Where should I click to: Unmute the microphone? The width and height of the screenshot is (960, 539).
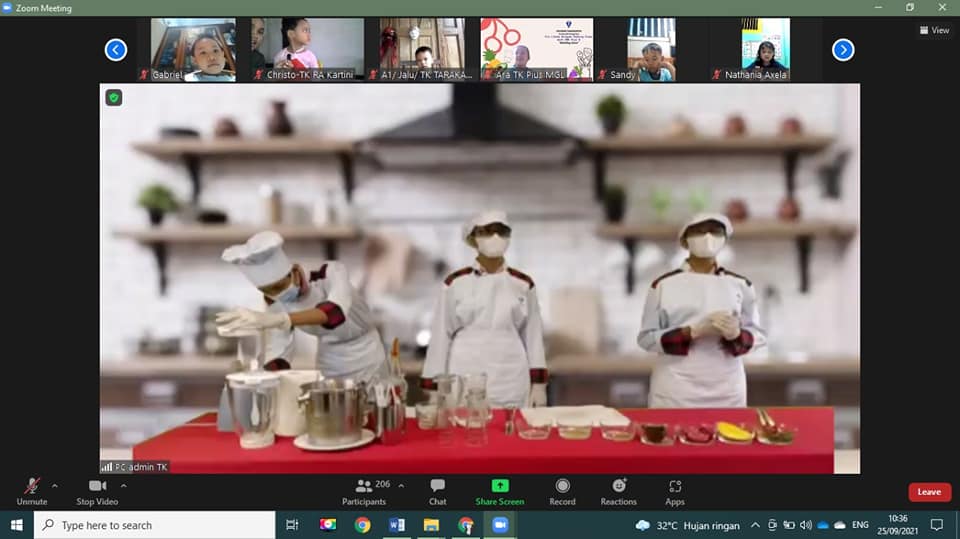pyautogui.click(x=32, y=490)
